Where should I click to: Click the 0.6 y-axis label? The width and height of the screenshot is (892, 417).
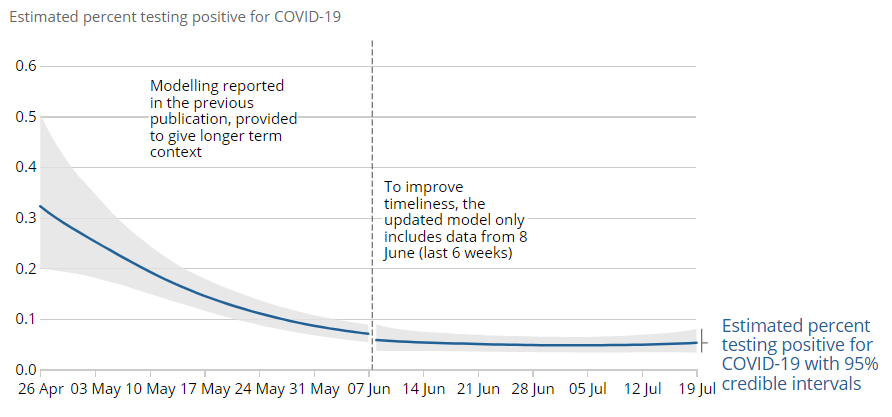click(25, 66)
